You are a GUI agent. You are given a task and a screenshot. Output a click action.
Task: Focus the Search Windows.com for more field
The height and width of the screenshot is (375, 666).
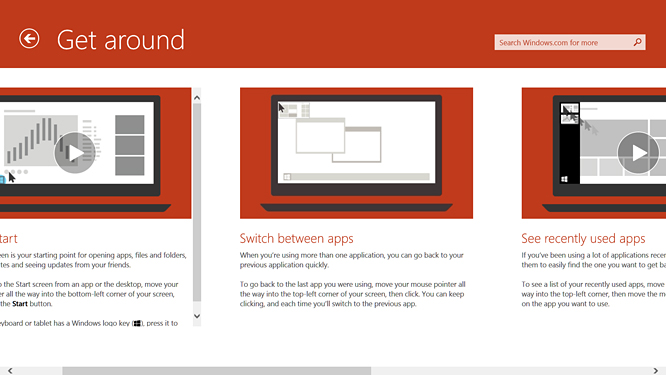(x=570, y=42)
